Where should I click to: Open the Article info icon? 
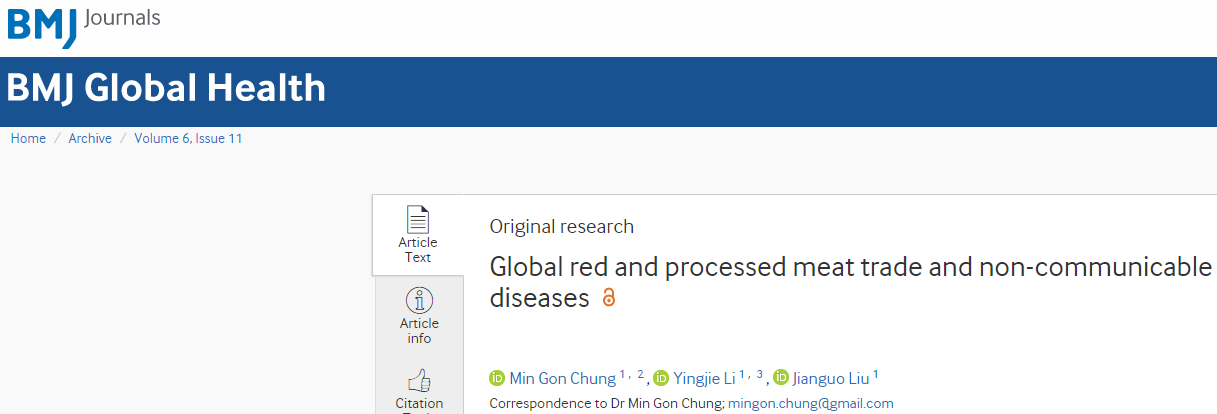pyautogui.click(x=419, y=300)
